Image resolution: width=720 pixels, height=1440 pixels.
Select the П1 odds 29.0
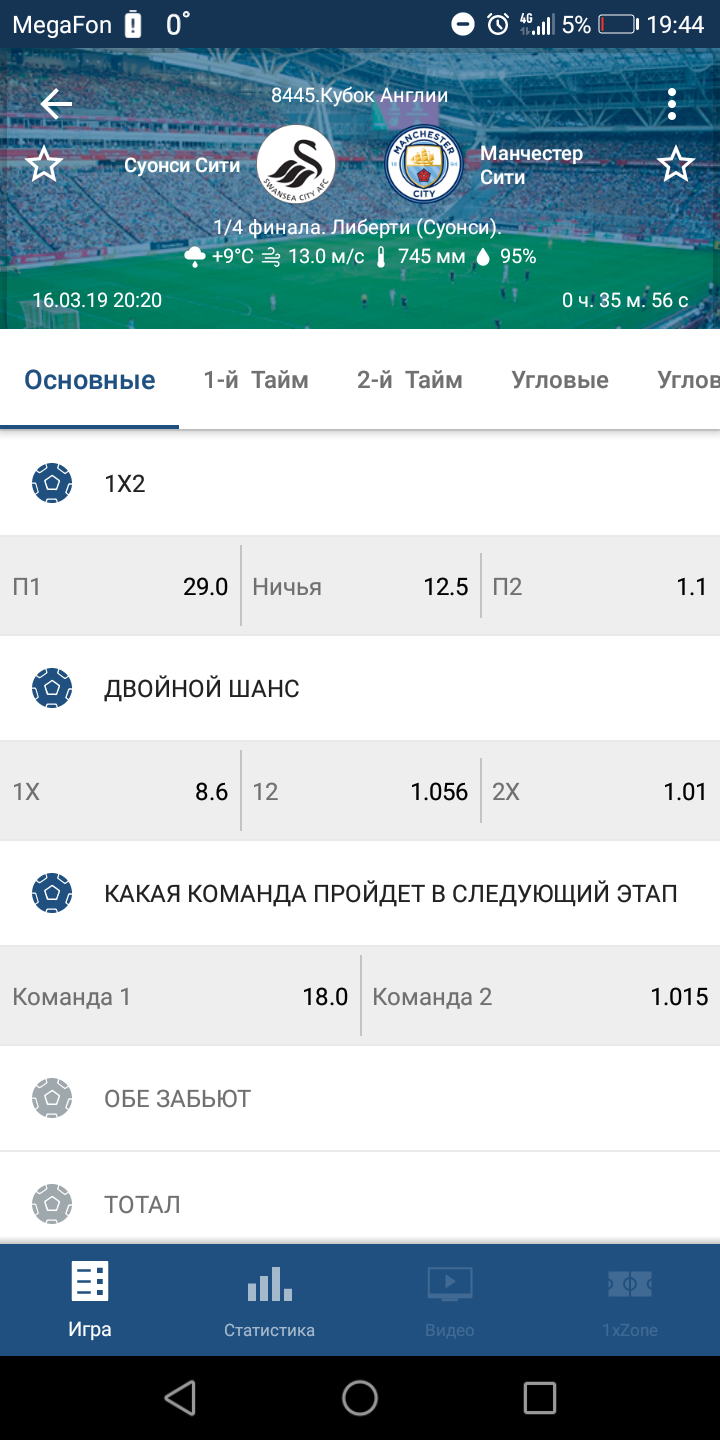point(120,586)
